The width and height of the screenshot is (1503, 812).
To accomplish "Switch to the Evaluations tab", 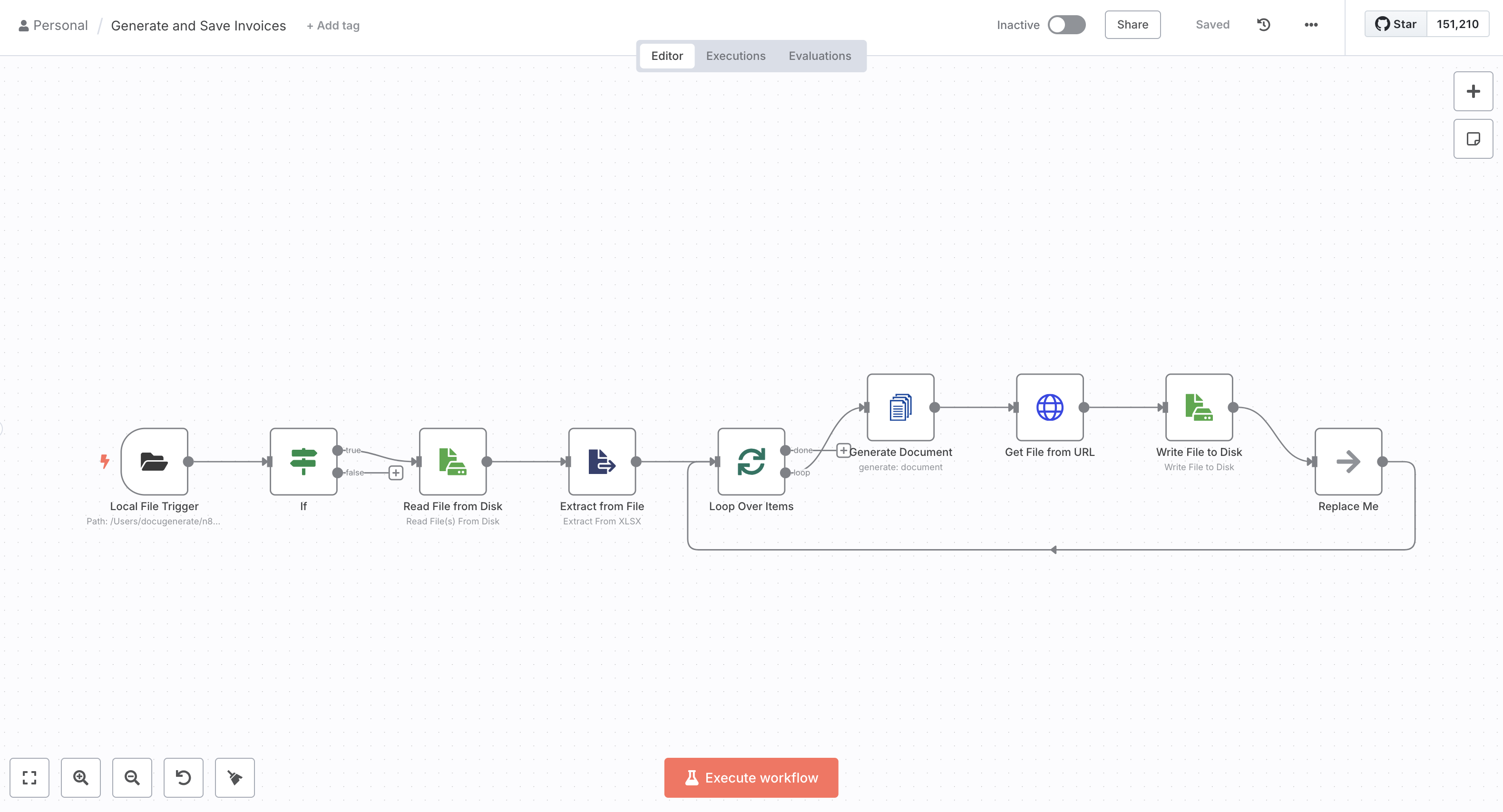I will tap(819, 56).
